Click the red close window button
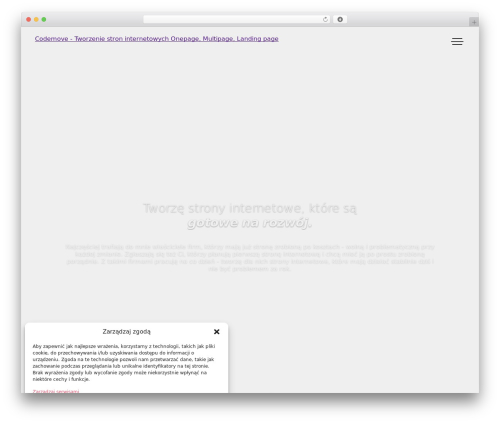This screenshot has height=423, width=500. coord(29,19)
